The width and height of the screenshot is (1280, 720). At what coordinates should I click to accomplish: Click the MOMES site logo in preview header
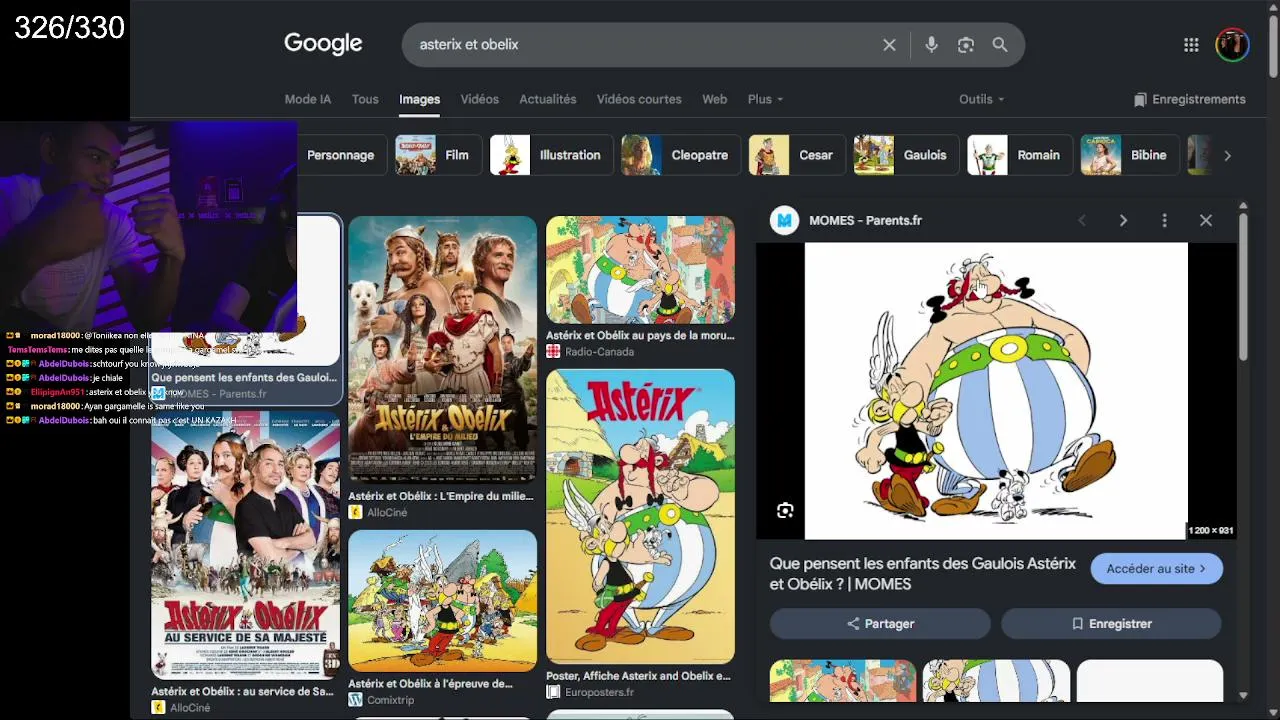(x=785, y=220)
